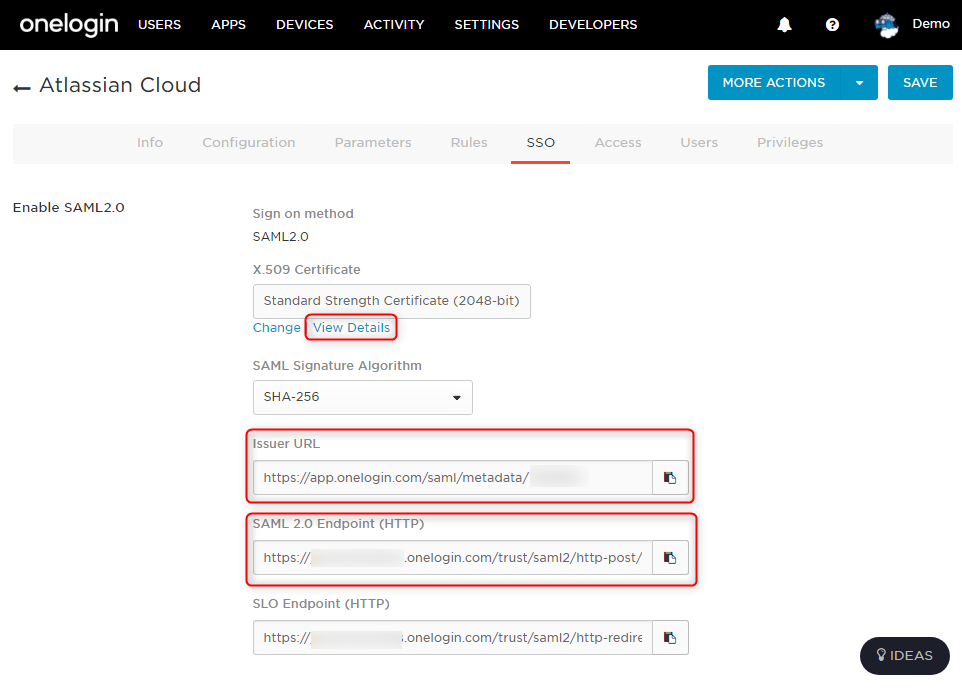Click the Demo account name
Viewport: 962px width, 690px height.
click(x=931, y=24)
